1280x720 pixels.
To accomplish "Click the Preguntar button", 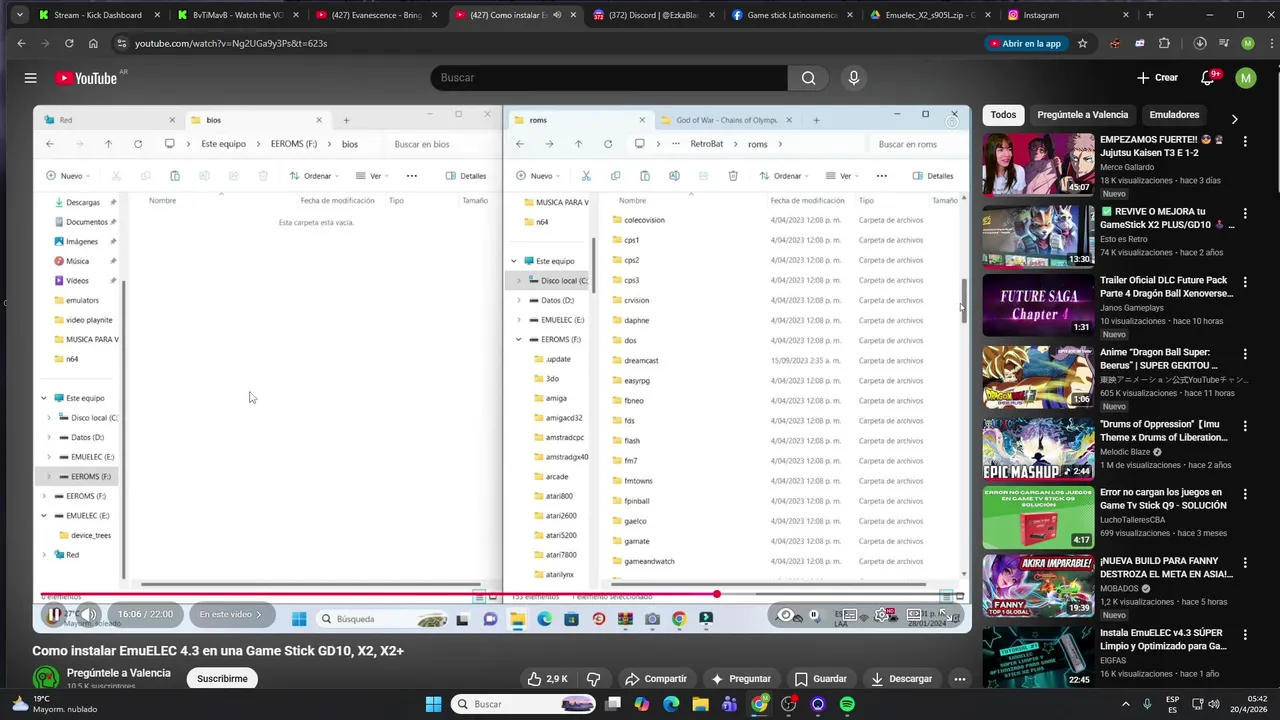I will 740,679.
